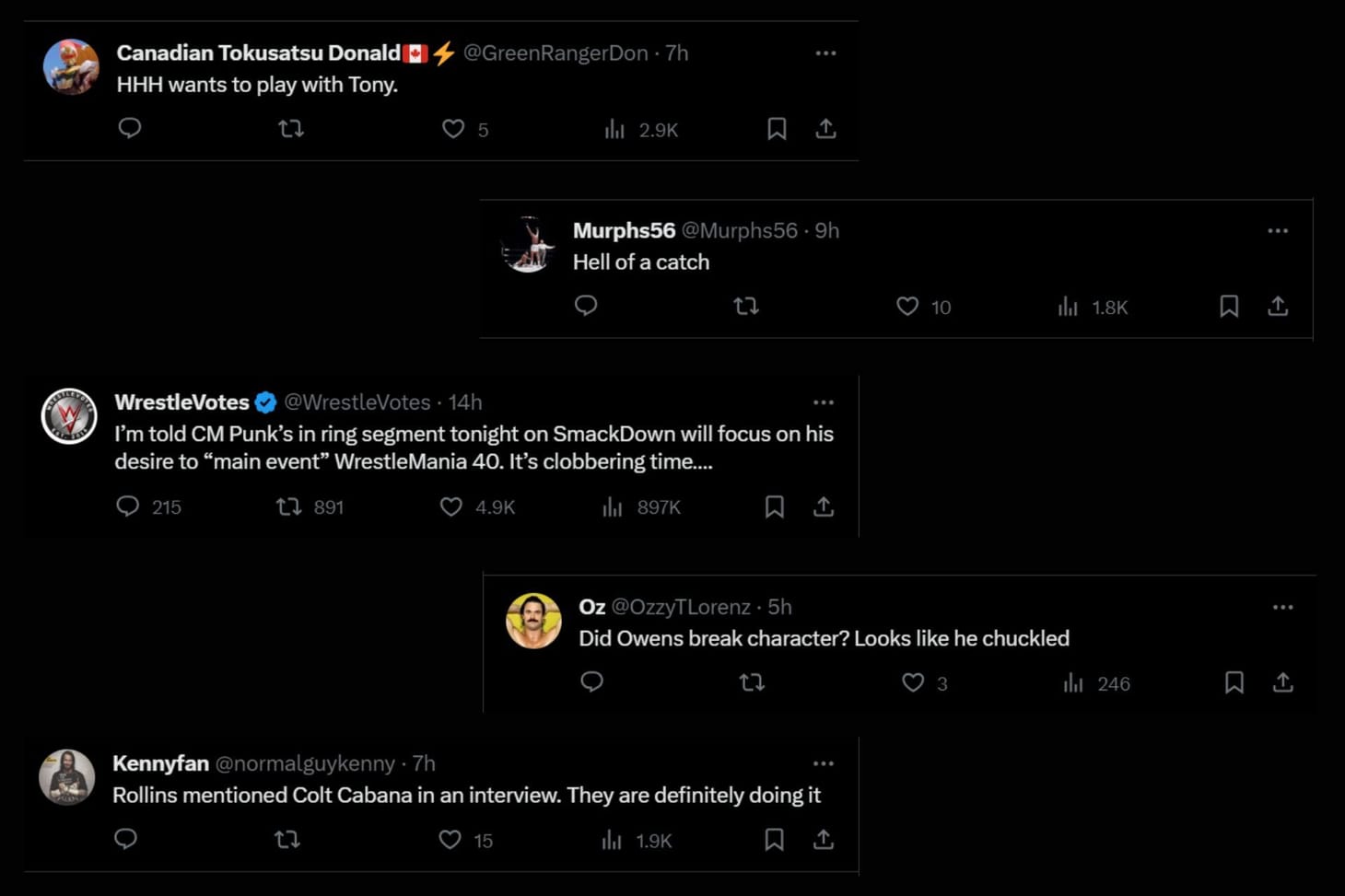The height and width of the screenshot is (896, 1345).
Task: Reply to the WrestleVotes tweet
Action: click(x=128, y=506)
